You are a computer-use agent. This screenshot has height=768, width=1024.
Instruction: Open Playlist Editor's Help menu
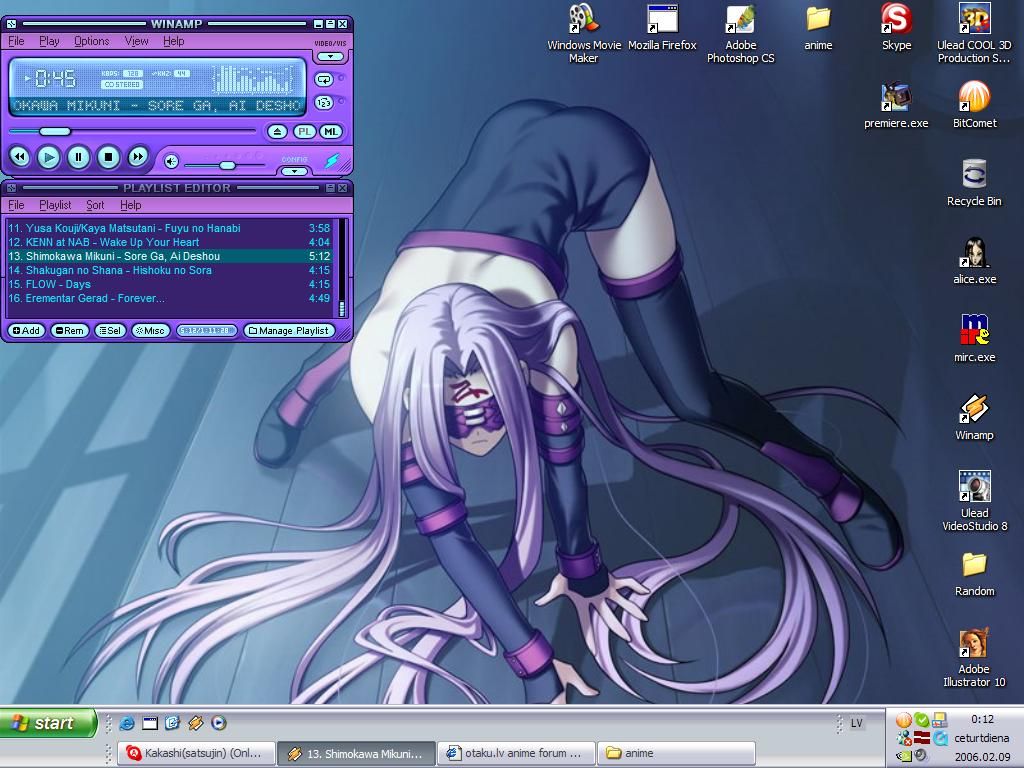[x=131, y=205]
